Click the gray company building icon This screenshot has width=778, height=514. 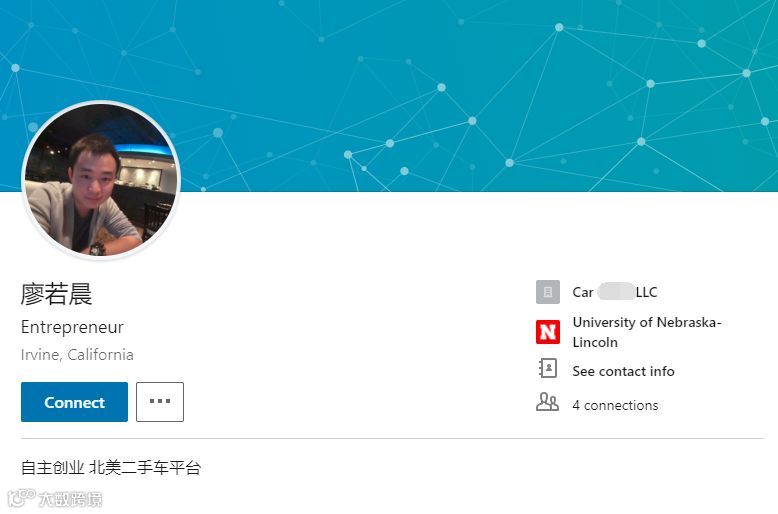[548, 292]
